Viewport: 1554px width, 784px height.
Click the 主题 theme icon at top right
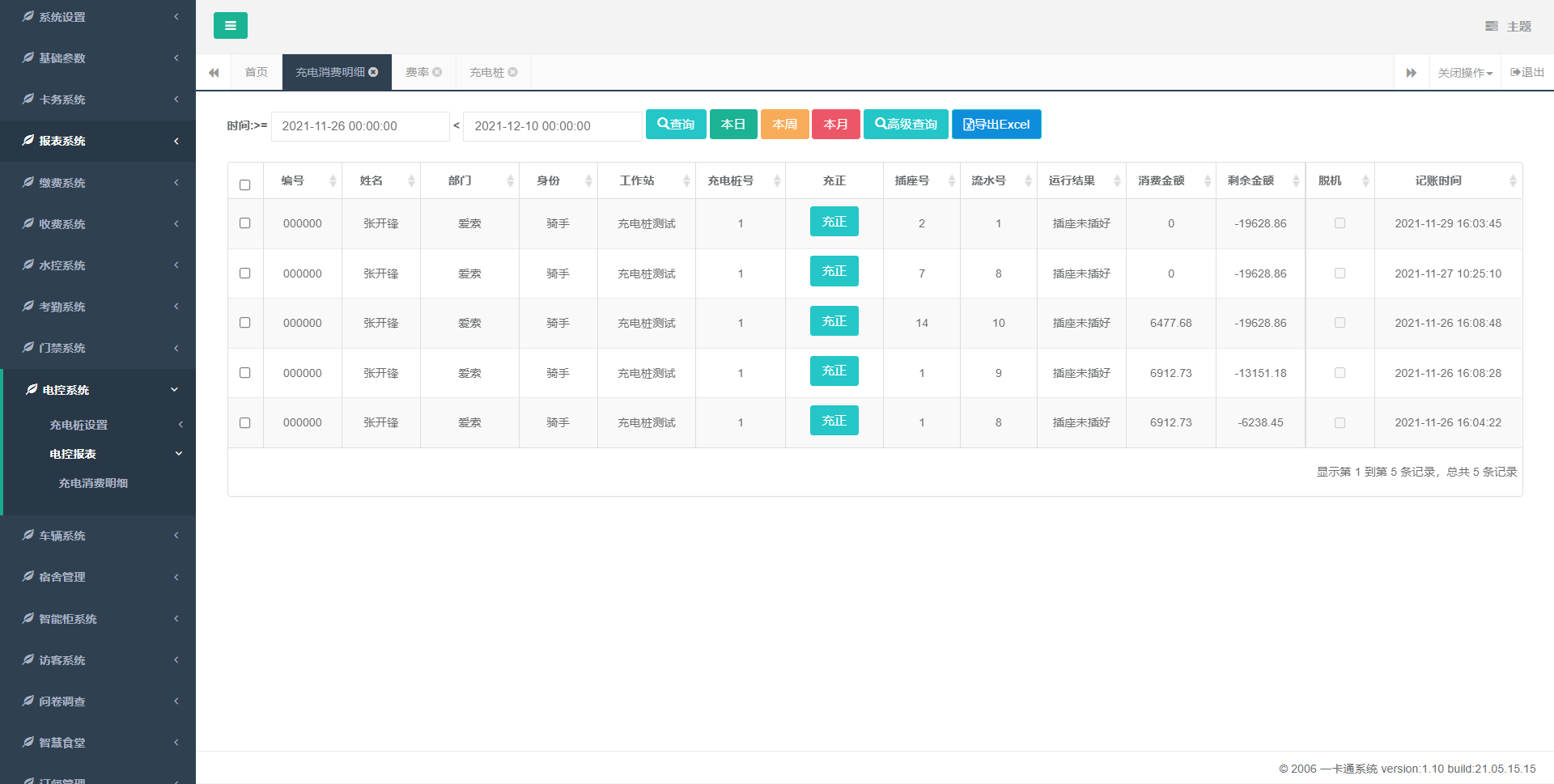click(x=1492, y=26)
